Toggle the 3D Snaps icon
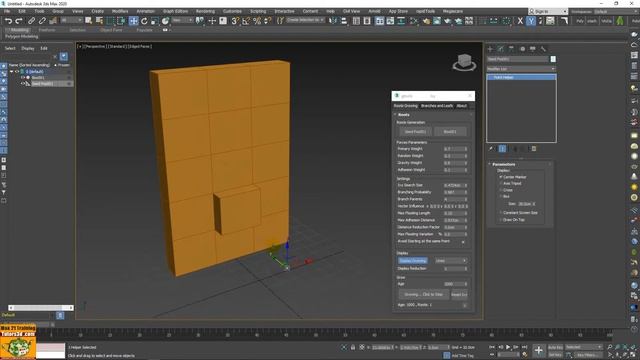Image resolution: width=640 pixels, height=360 pixels. 235,21
